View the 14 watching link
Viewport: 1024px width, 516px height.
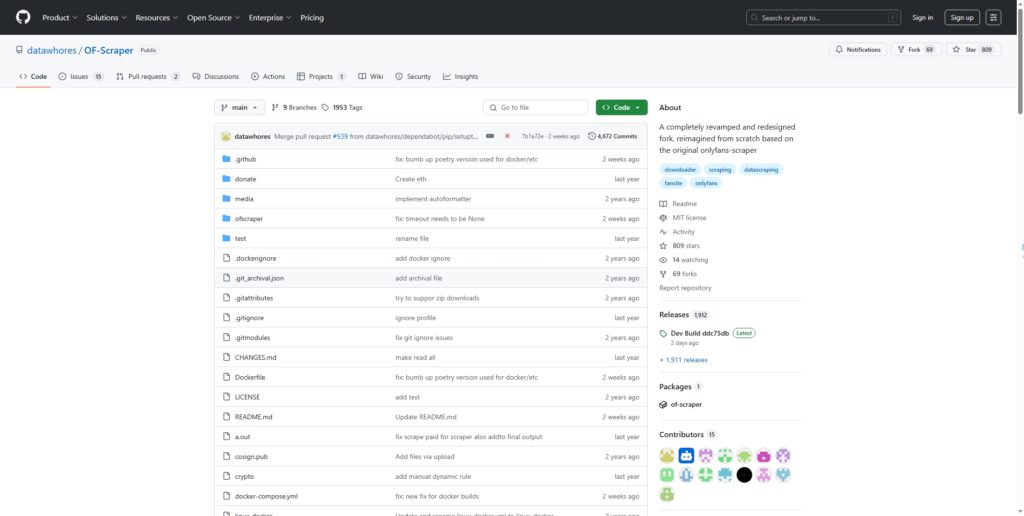(x=684, y=260)
